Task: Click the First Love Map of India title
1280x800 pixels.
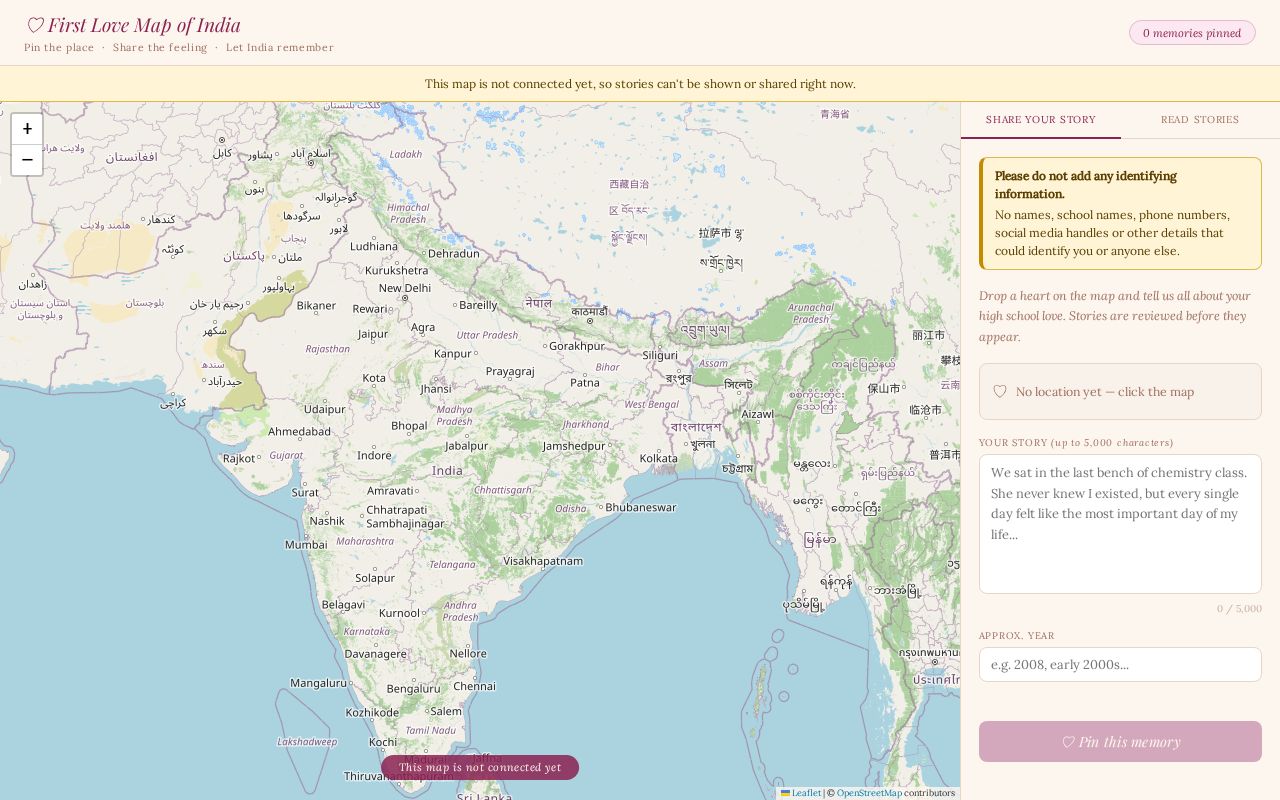Action: click(x=133, y=25)
